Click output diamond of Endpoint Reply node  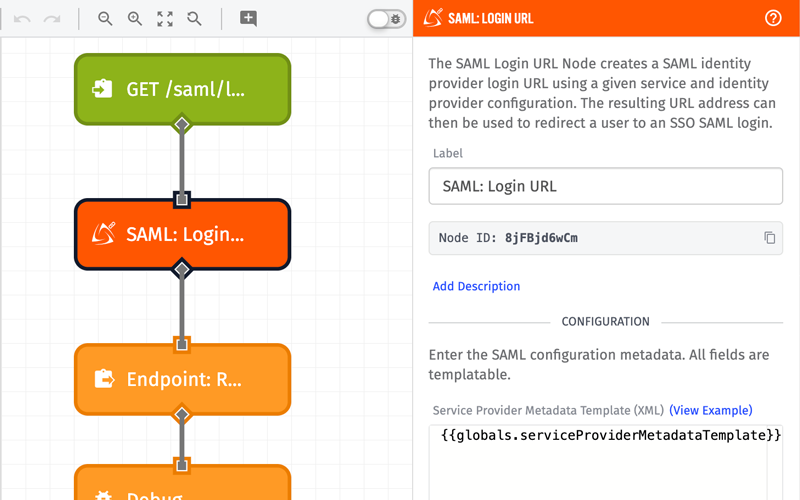[182, 414]
